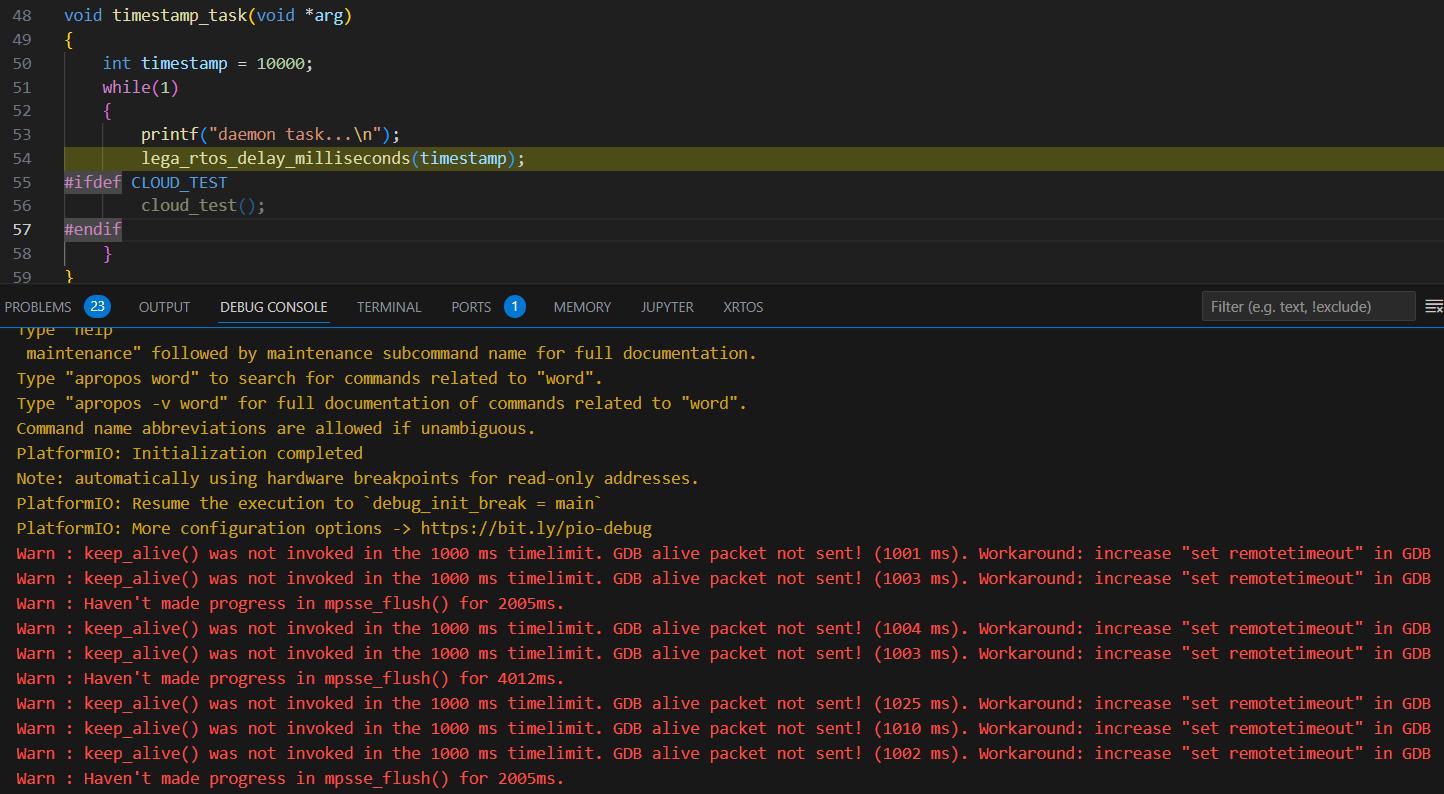Click the 'Type "apropos -v word"' line
Screen dimensions: 1444x794
[382, 403]
